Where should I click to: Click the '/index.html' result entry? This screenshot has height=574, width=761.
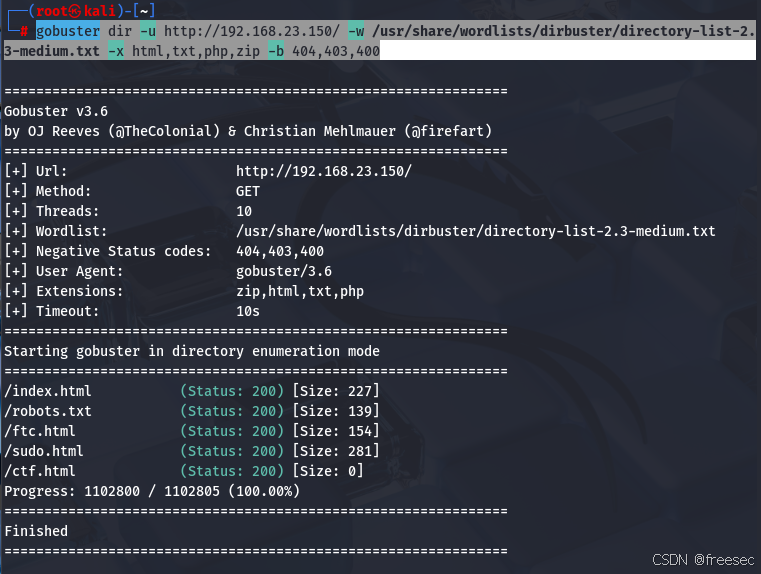[48, 391]
